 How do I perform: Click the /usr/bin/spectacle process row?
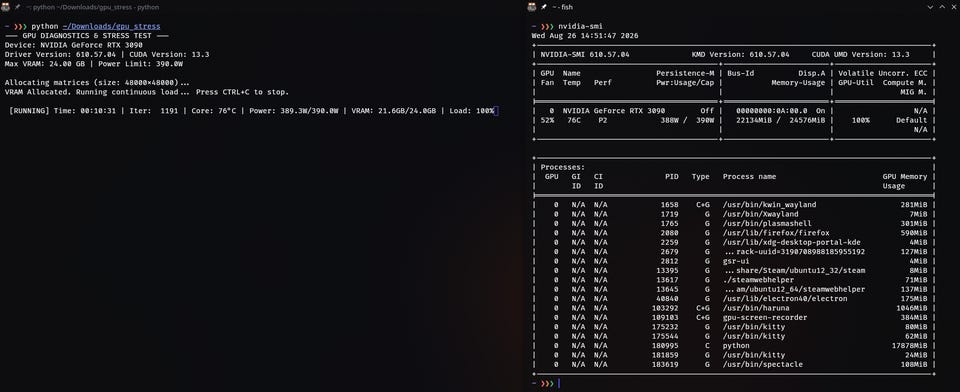coord(733,364)
